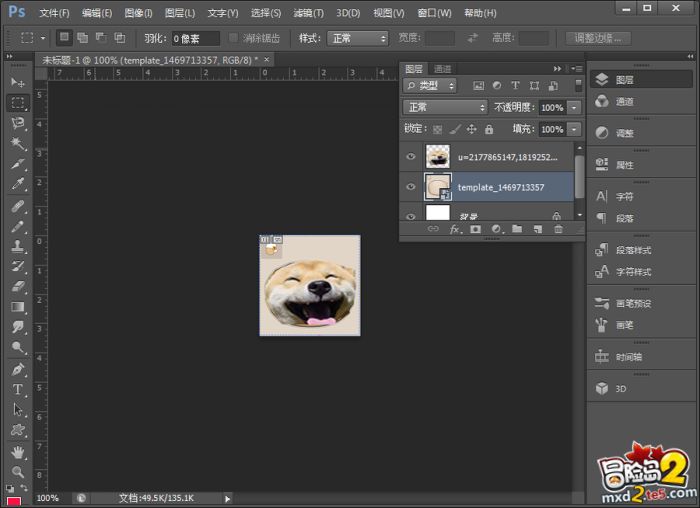Viewport: 700px width, 508px height.
Task: Add a layer mask
Action: (x=475, y=229)
